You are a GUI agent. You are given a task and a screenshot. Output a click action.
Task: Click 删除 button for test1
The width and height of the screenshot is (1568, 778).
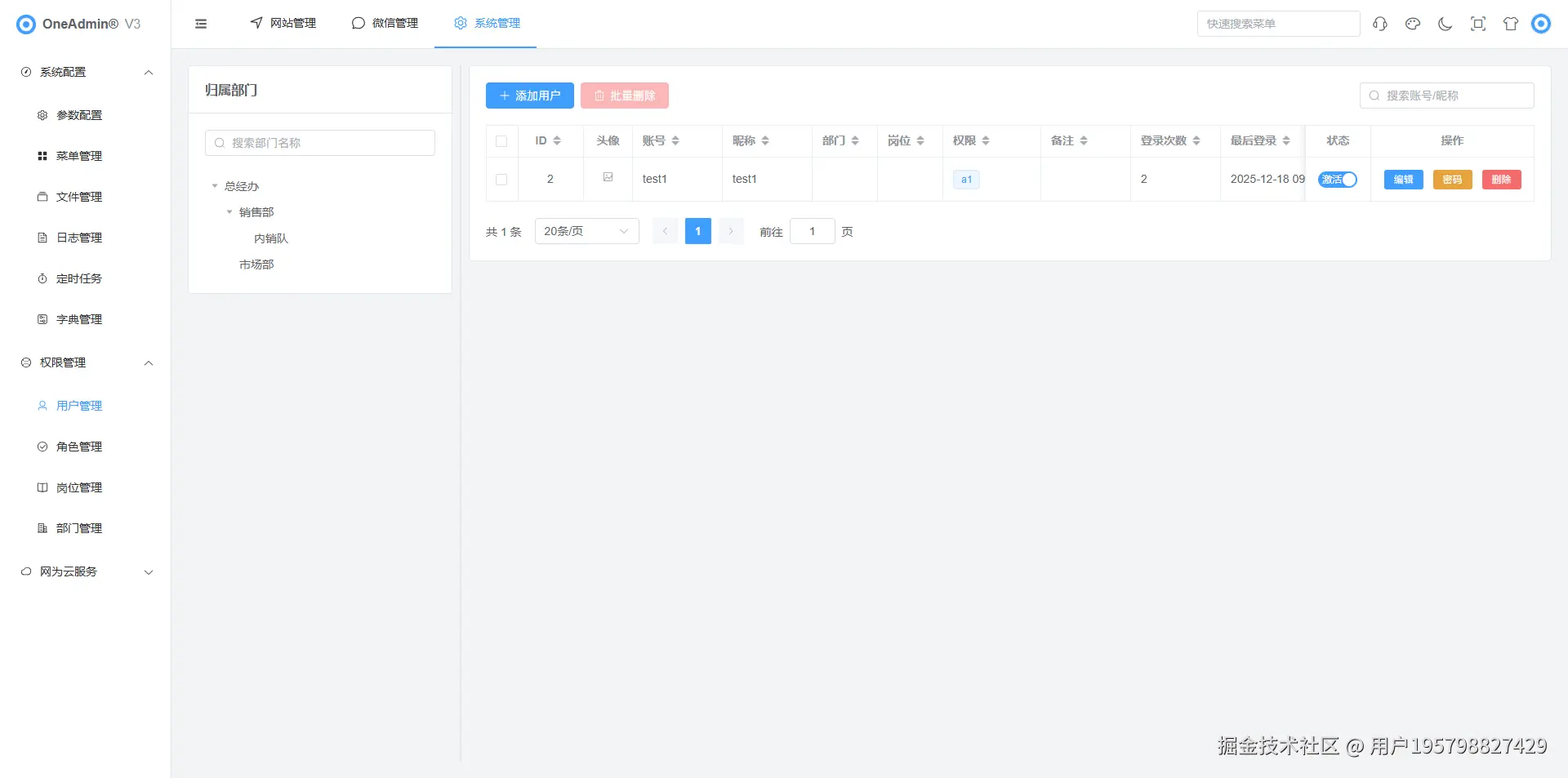click(x=1502, y=180)
